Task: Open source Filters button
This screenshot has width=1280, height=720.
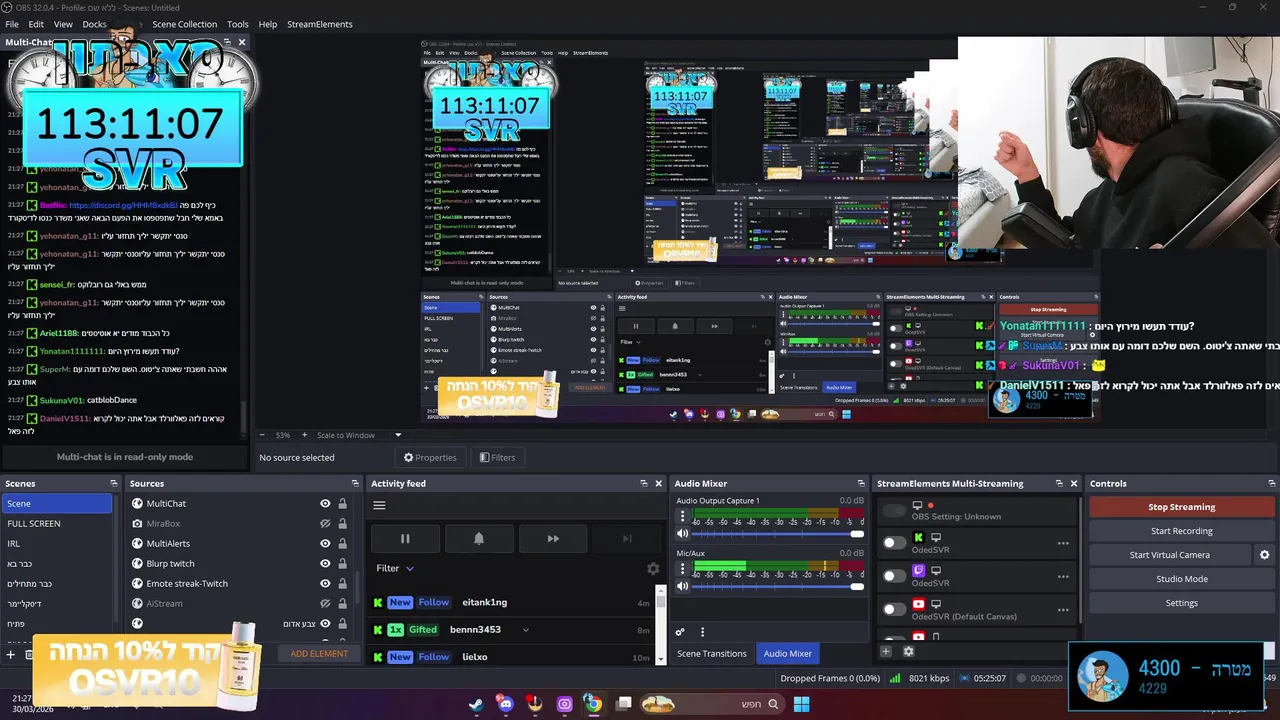Action: point(497,458)
